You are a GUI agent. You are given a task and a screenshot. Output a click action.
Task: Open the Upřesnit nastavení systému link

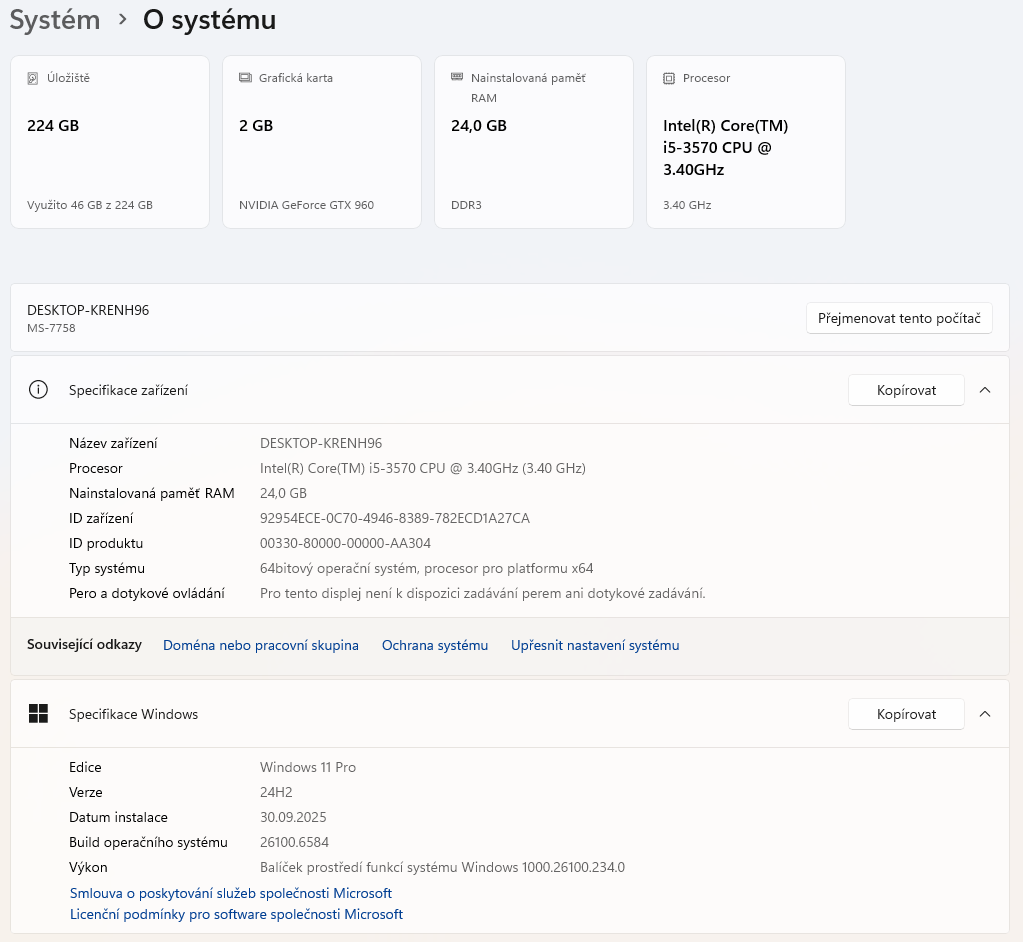pyautogui.click(x=595, y=646)
